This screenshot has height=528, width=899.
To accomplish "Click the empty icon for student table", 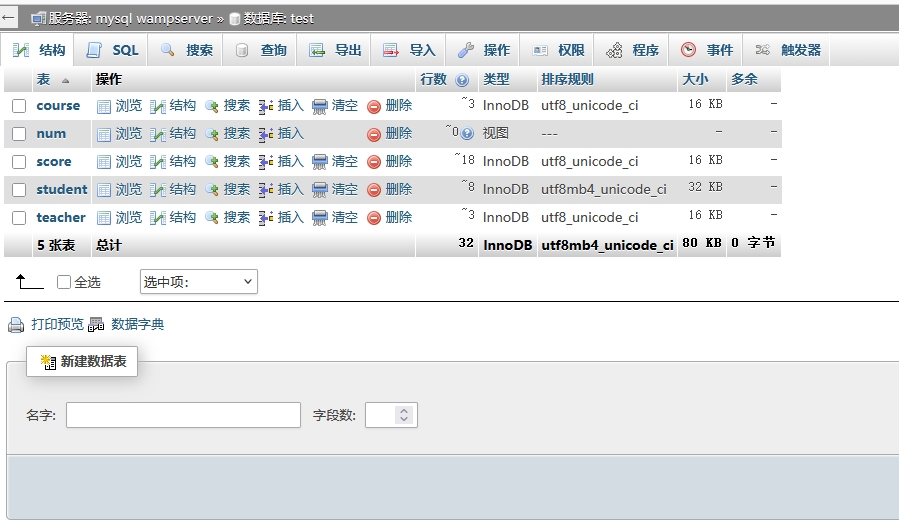I will click(x=320, y=190).
